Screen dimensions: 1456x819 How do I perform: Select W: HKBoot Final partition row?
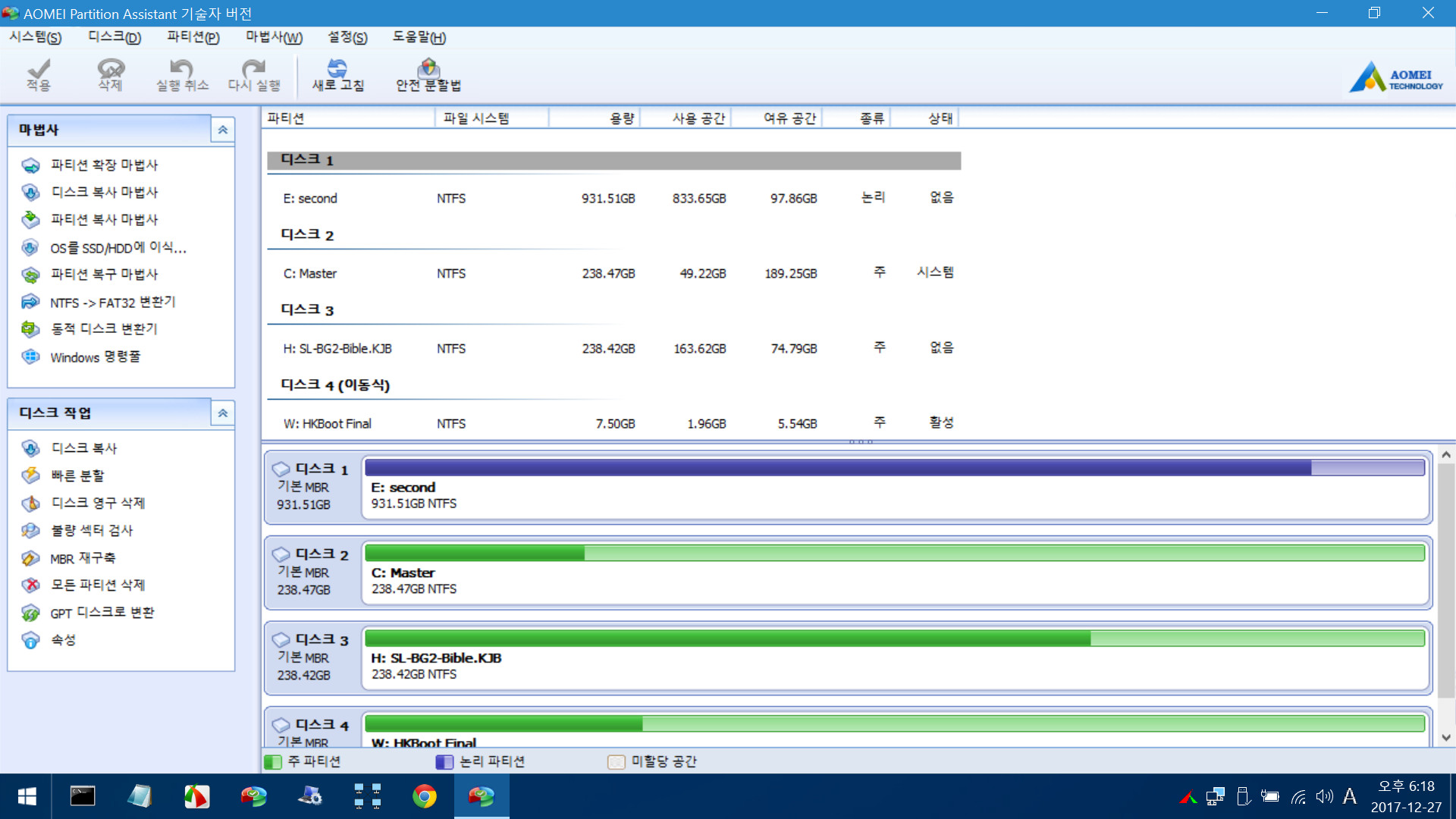pos(614,423)
